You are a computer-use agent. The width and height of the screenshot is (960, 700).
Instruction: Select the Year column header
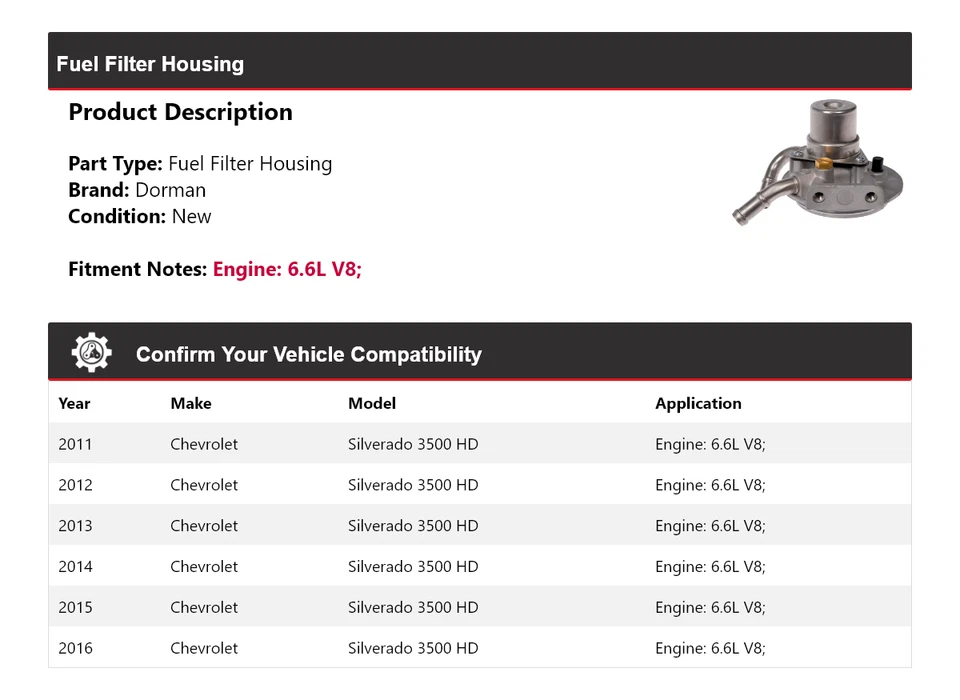click(x=74, y=403)
